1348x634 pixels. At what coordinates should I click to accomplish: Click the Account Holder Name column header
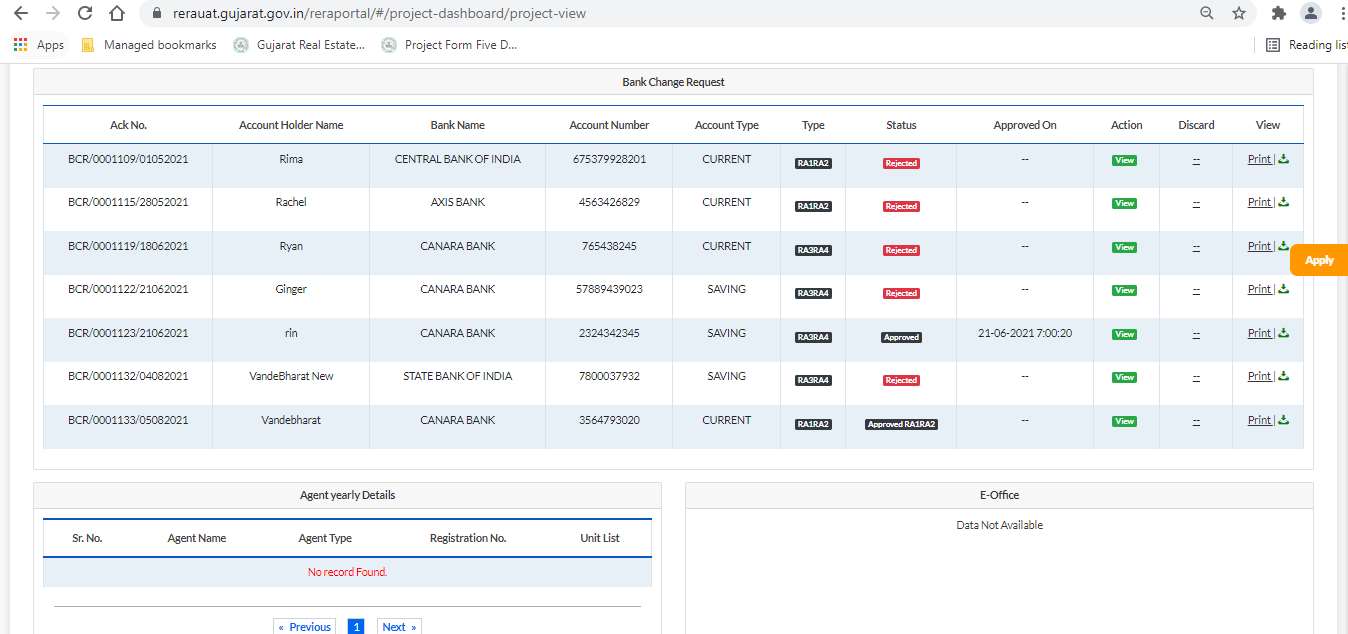click(291, 125)
